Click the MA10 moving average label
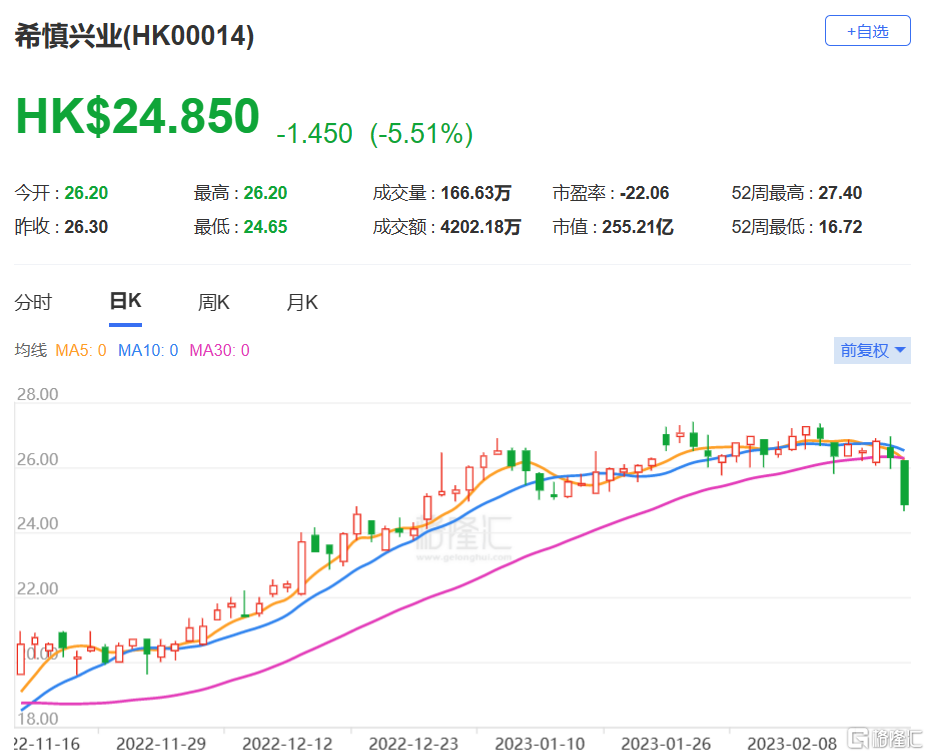Viewport: 929px width, 756px height. pos(148,351)
